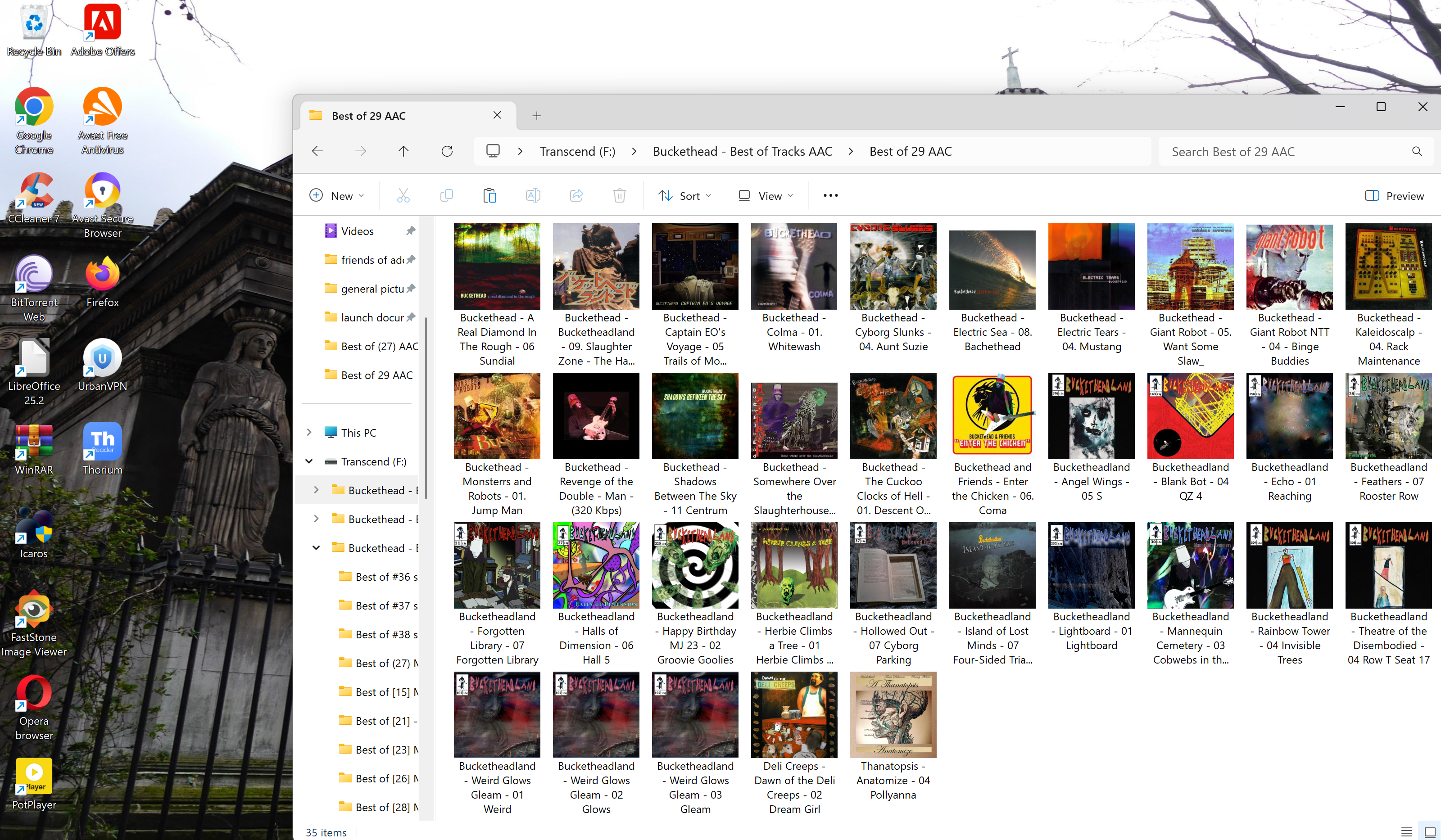Click the Share icon in toolbar

tap(576, 195)
